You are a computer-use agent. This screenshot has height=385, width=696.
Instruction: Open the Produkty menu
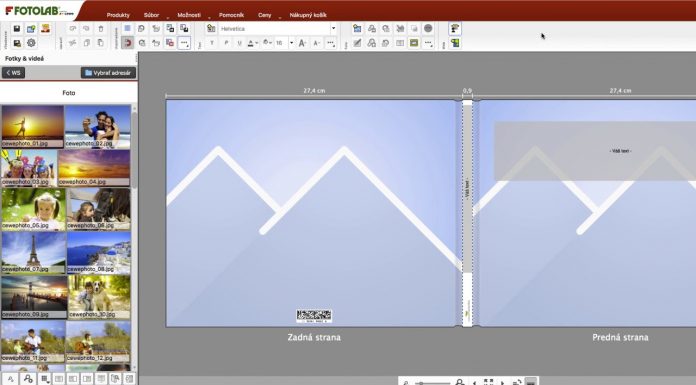click(118, 15)
